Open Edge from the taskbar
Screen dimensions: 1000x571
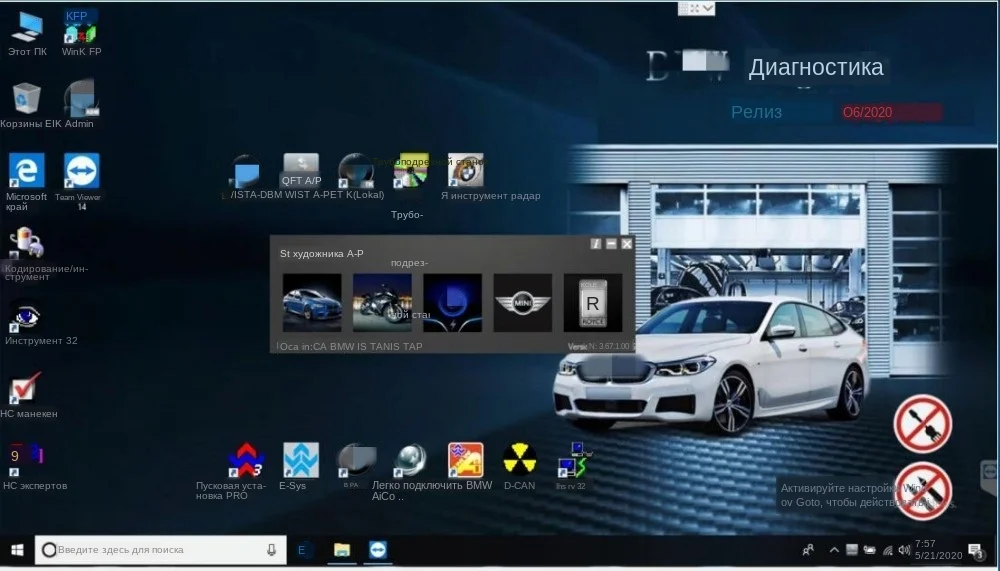[302, 550]
